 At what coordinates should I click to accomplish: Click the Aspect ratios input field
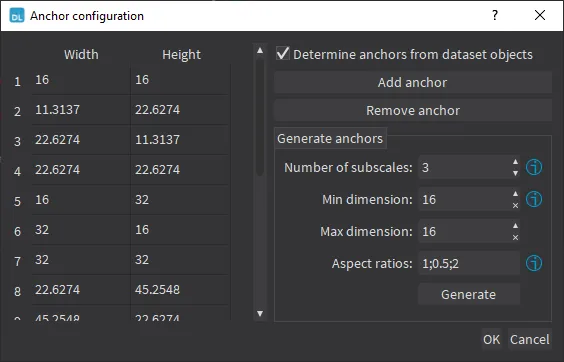[x=469, y=263]
